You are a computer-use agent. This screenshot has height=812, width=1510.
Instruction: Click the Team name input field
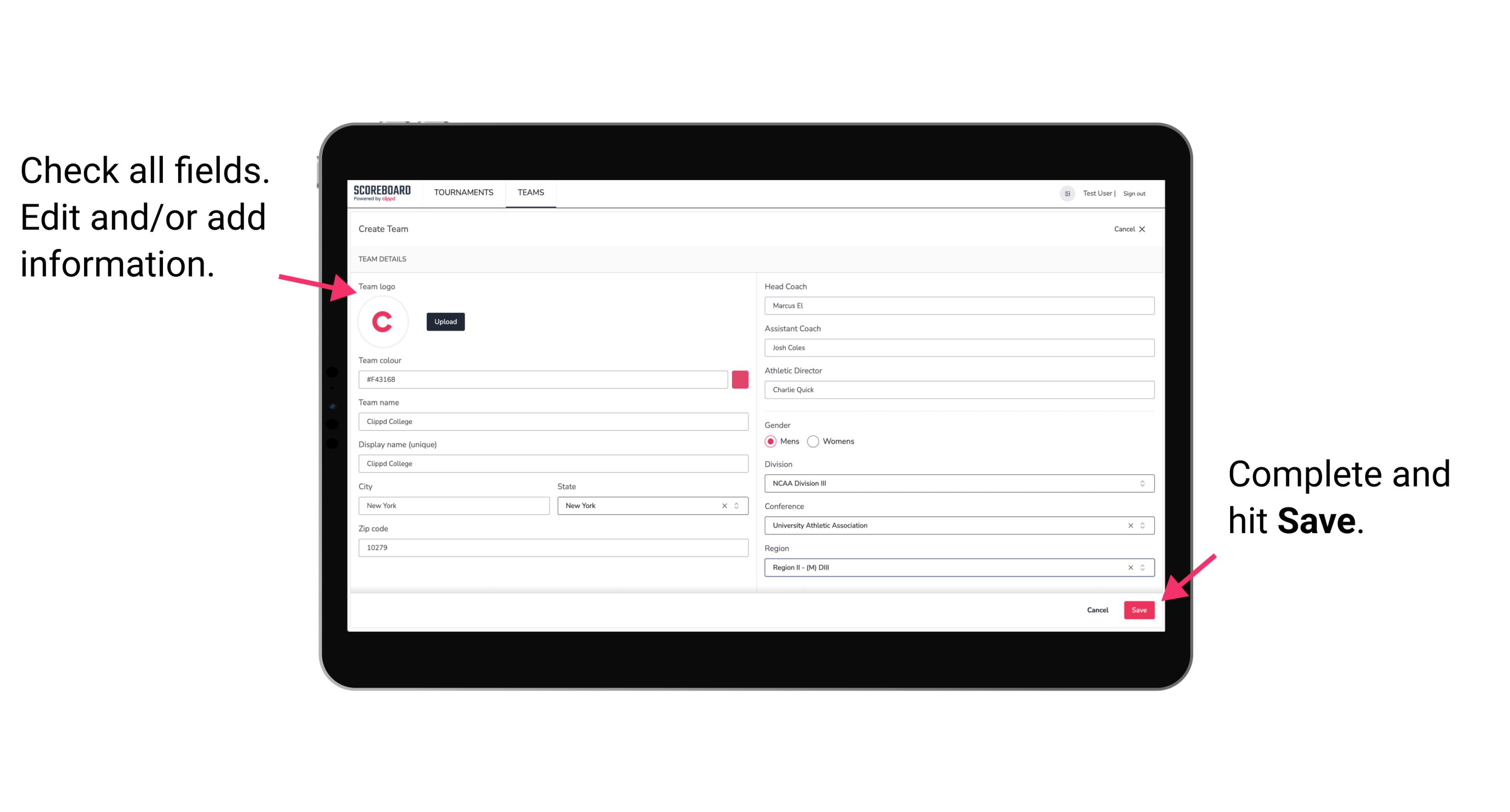554,421
